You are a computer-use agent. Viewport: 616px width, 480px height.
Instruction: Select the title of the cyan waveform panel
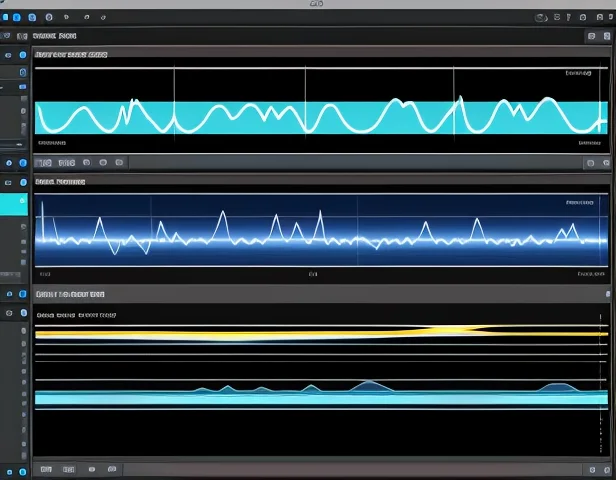[71, 55]
